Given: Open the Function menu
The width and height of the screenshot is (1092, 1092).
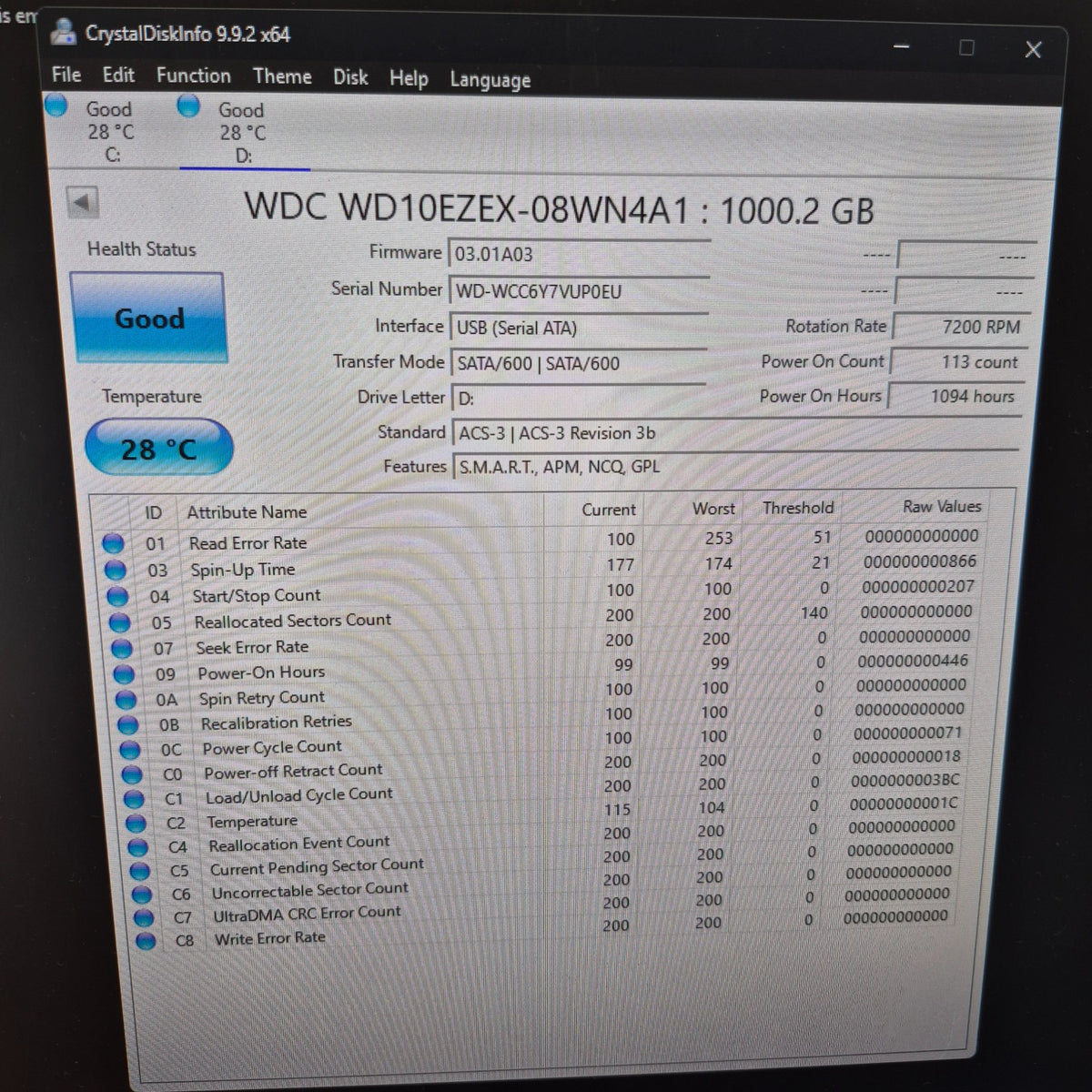Looking at the screenshot, I should 193,76.
